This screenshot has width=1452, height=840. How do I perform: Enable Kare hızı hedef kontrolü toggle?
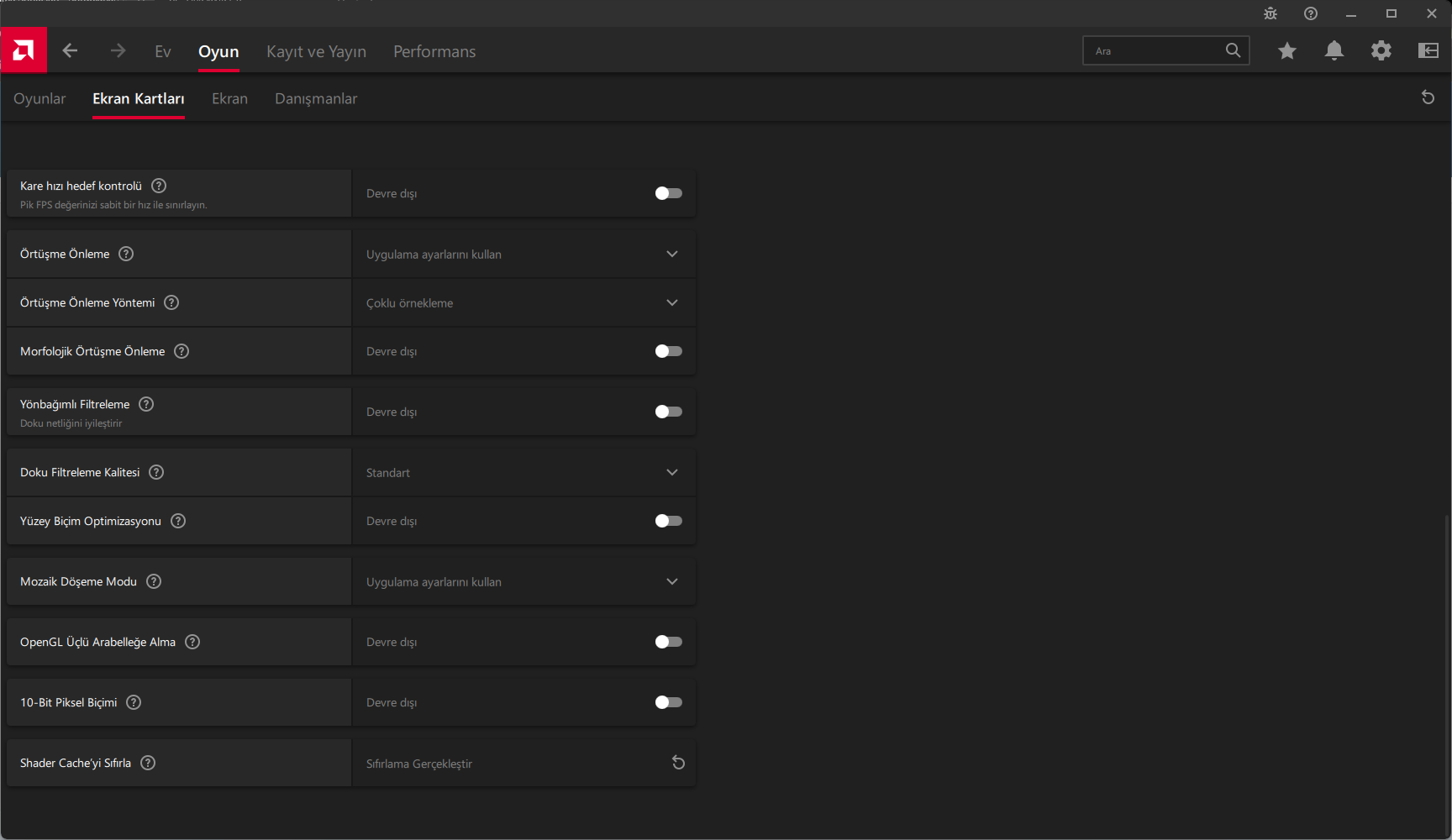[668, 193]
